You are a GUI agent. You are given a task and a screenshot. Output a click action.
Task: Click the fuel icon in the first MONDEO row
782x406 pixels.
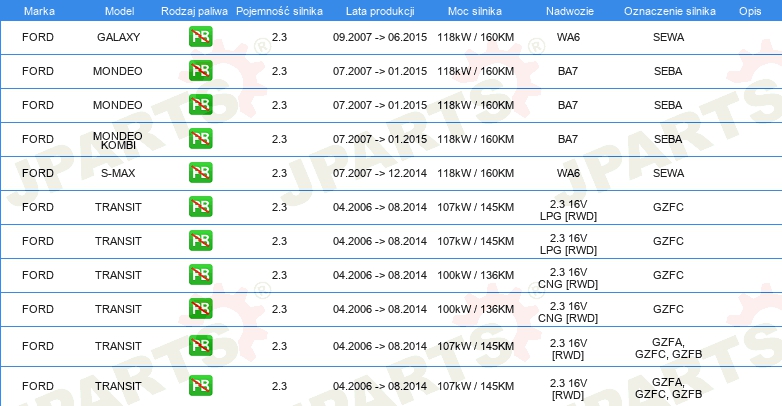click(x=200, y=71)
